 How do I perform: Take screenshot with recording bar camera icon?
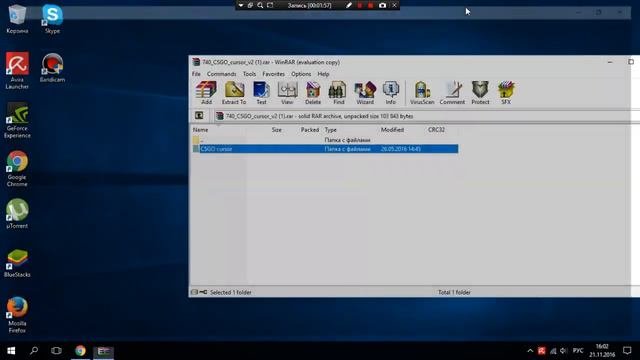coord(382,5)
